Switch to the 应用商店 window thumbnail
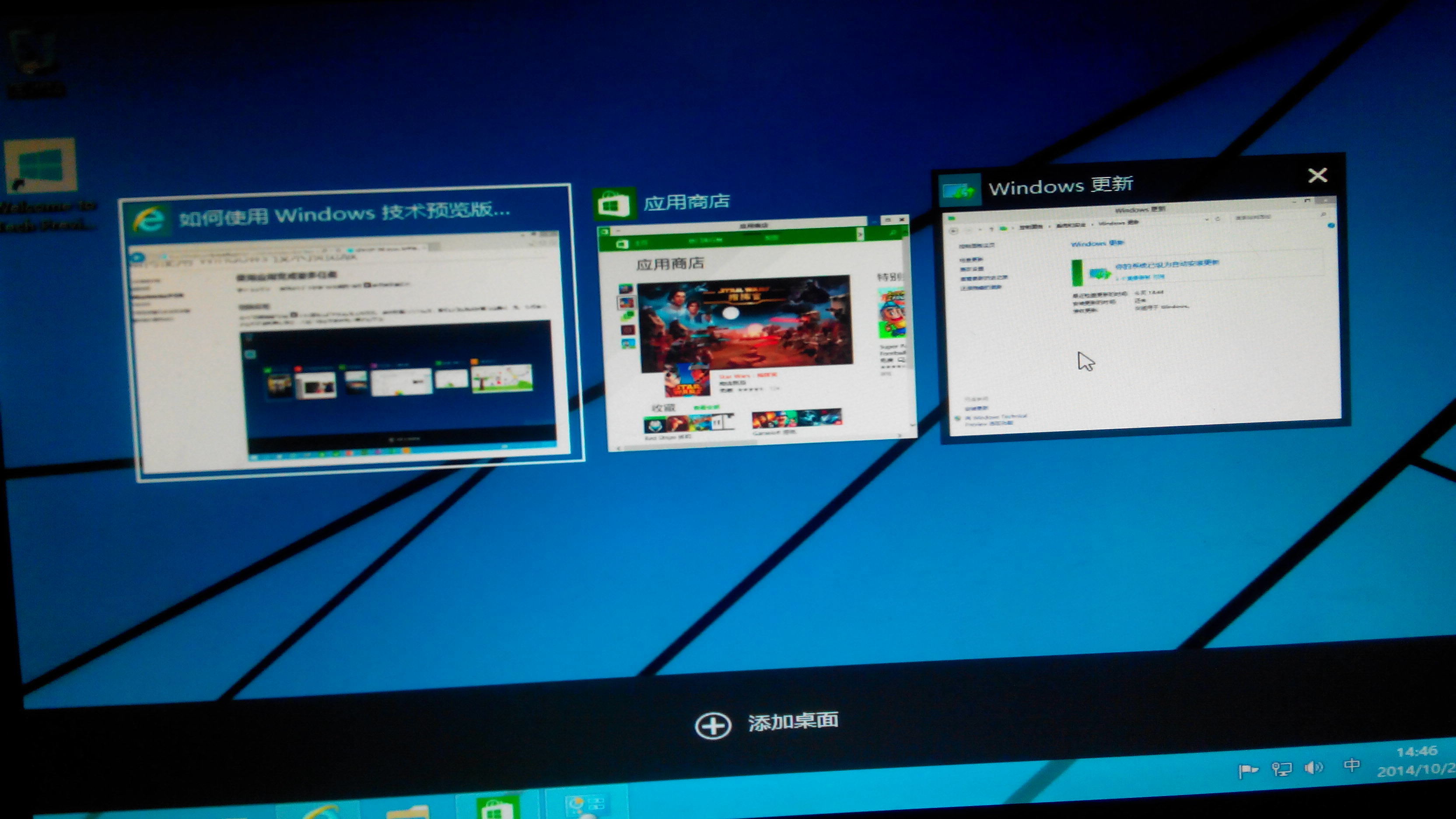The height and width of the screenshot is (819, 1456). click(757, 333)
